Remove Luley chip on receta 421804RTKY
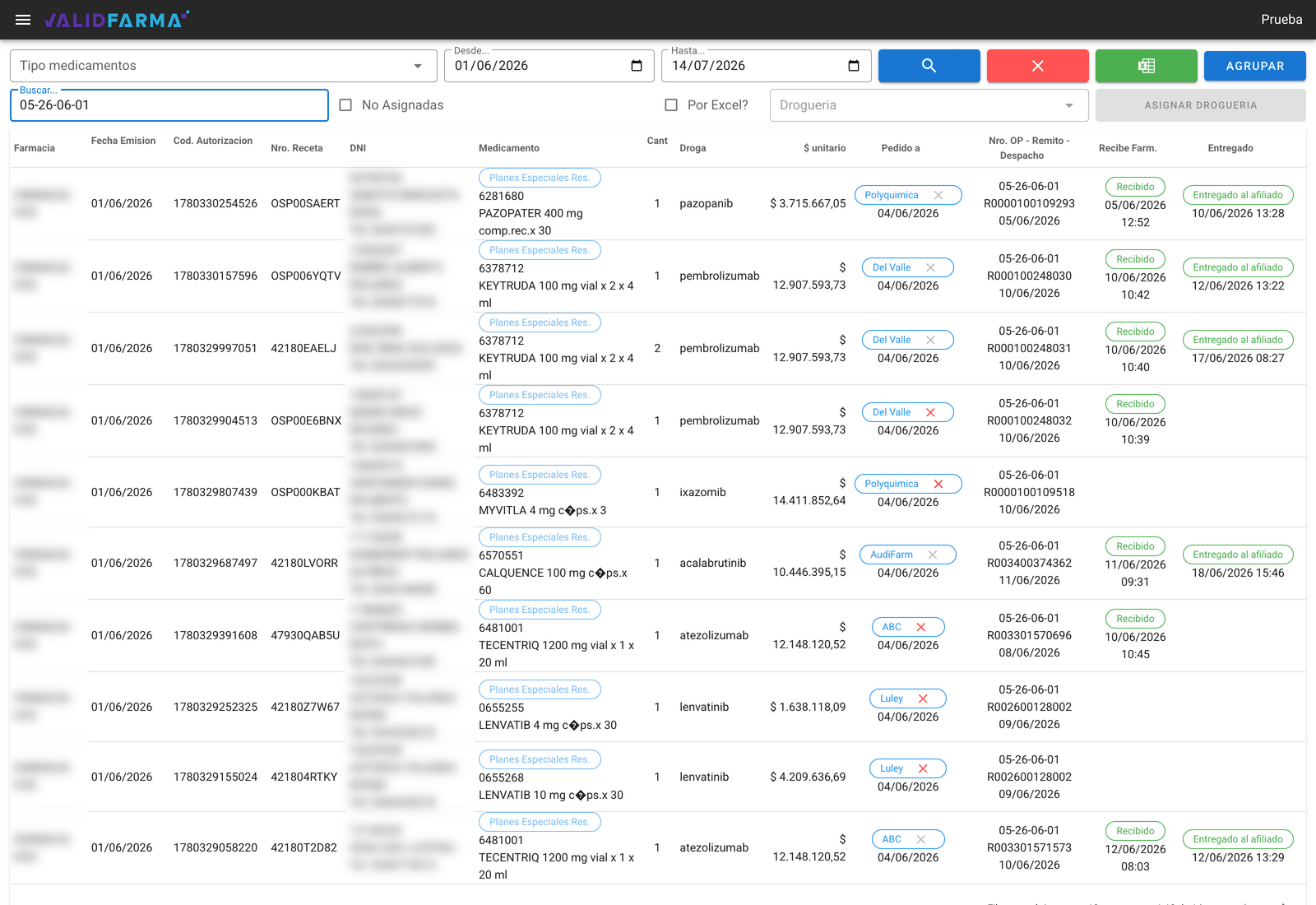Image resolution: width=1316 pixels, height=905 pixels. (923, 768)
